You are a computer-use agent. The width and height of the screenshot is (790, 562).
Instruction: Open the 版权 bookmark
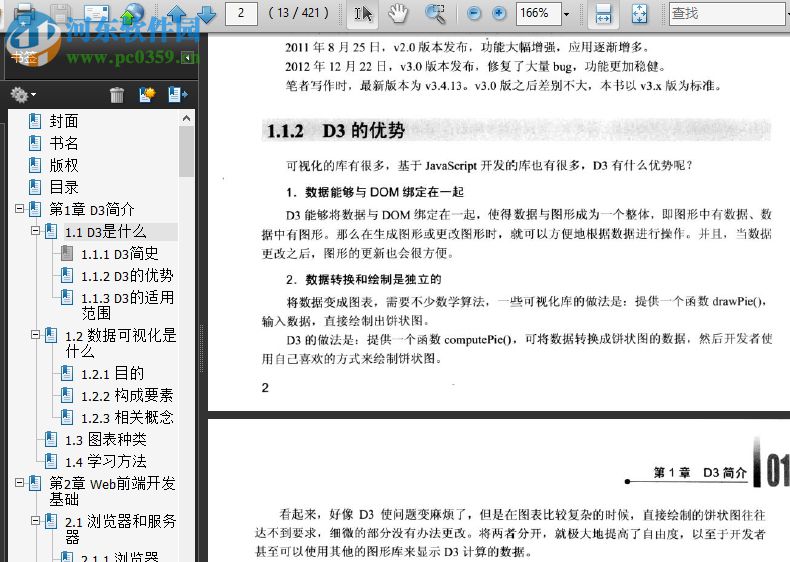[x=63, y=165]
